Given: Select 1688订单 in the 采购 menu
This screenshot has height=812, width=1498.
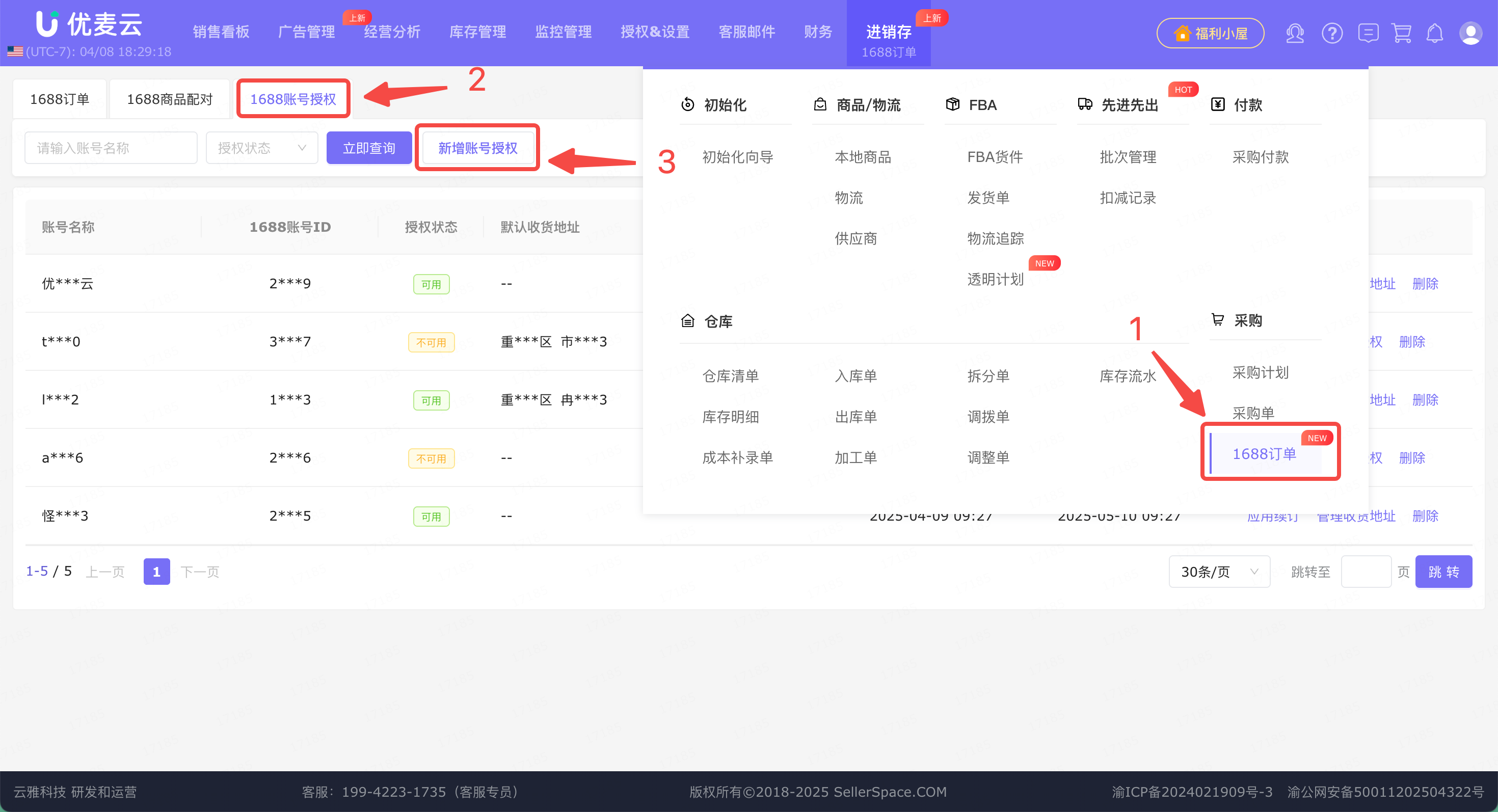Looking at the screenshot, I should (x=1264, y=454).
